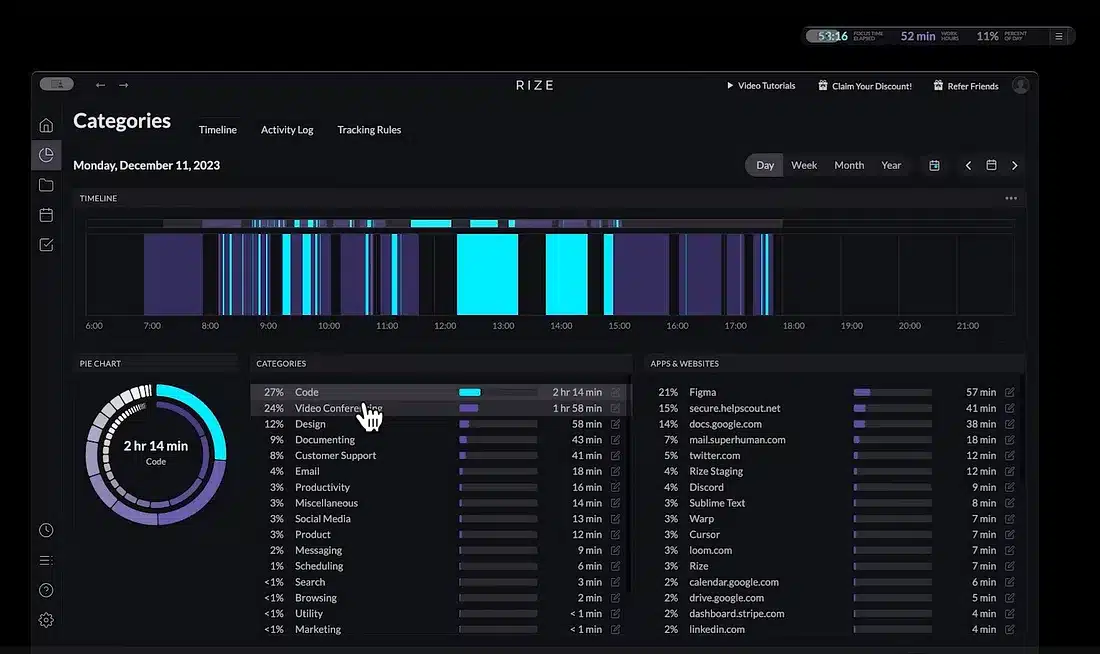Click edit icon for Figma row

tap(1010, 393)
